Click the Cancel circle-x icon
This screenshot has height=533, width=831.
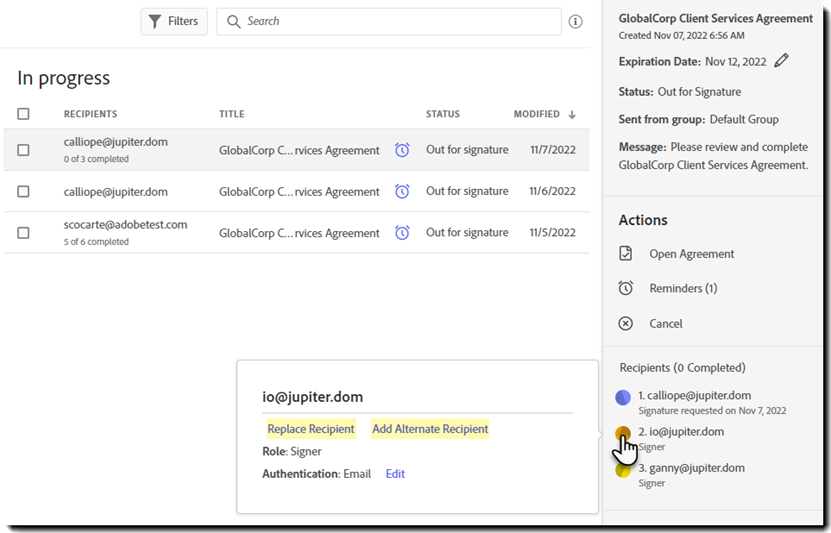point(626,323)
